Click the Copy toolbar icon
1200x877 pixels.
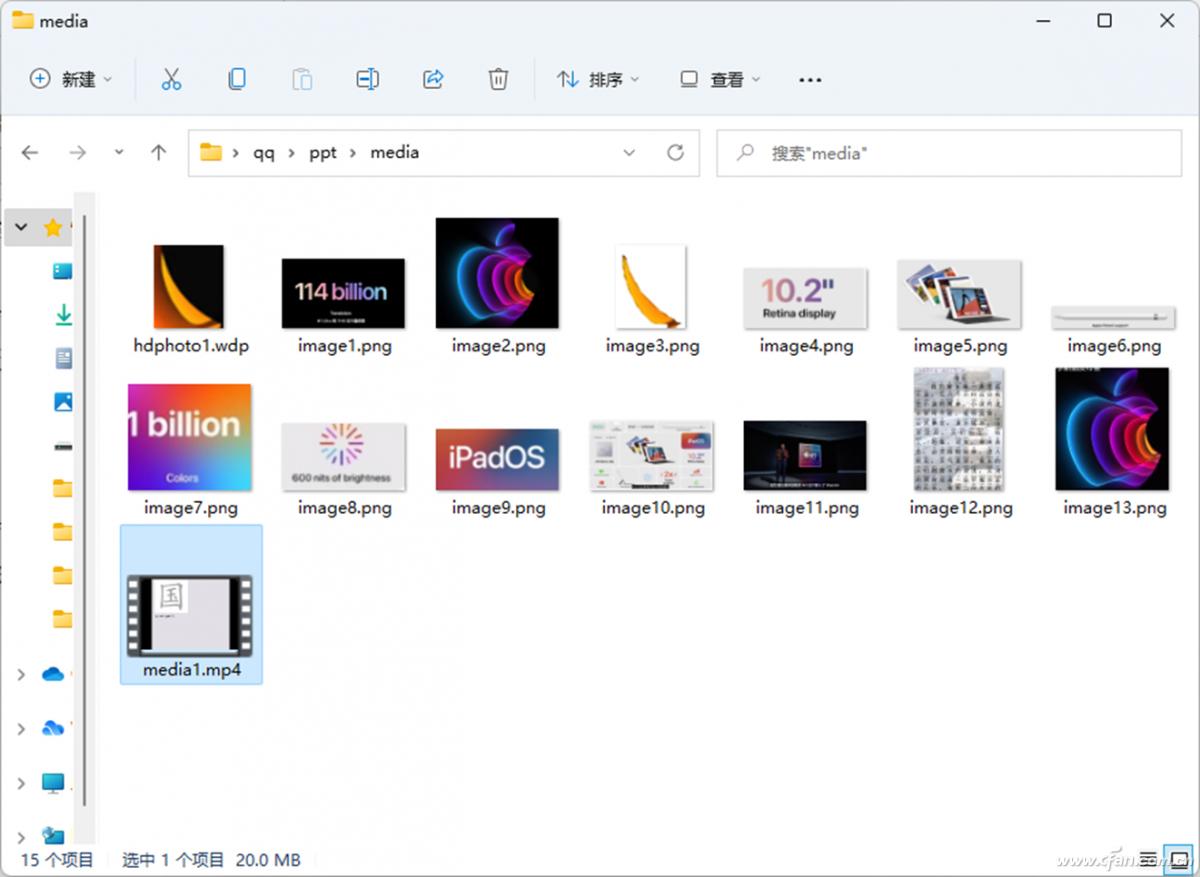(237, 79)
